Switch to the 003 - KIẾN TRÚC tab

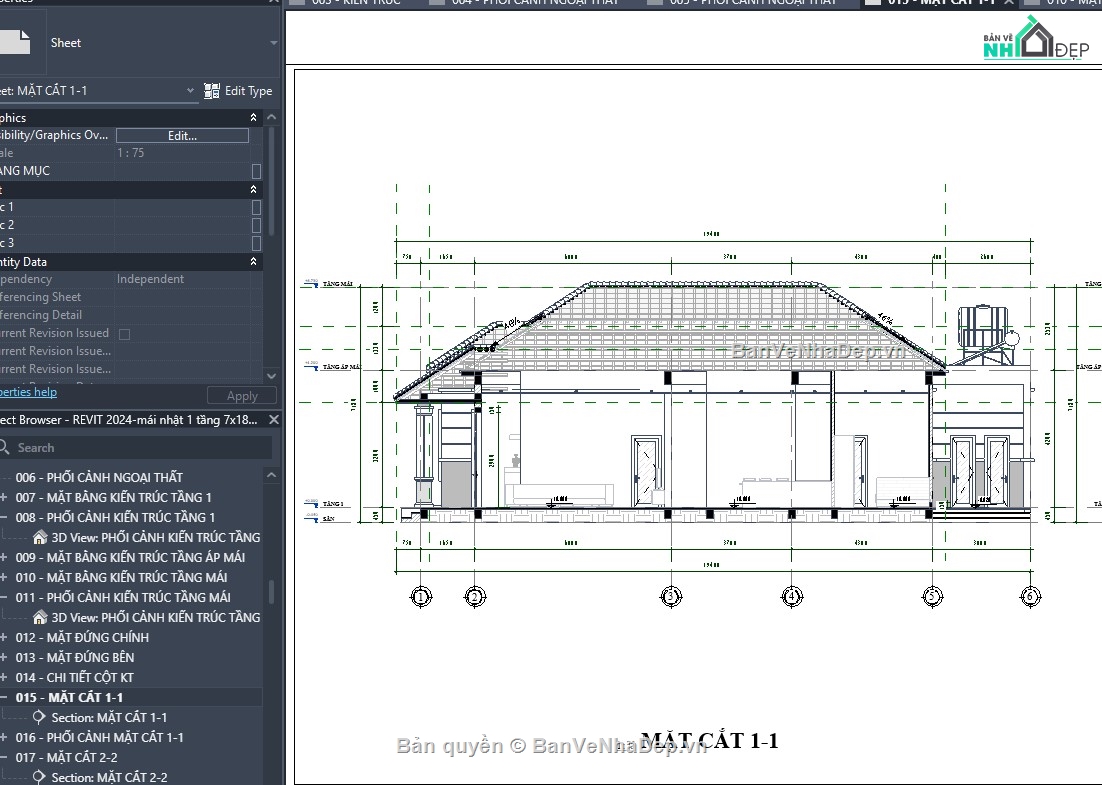(x=350, y=3)
